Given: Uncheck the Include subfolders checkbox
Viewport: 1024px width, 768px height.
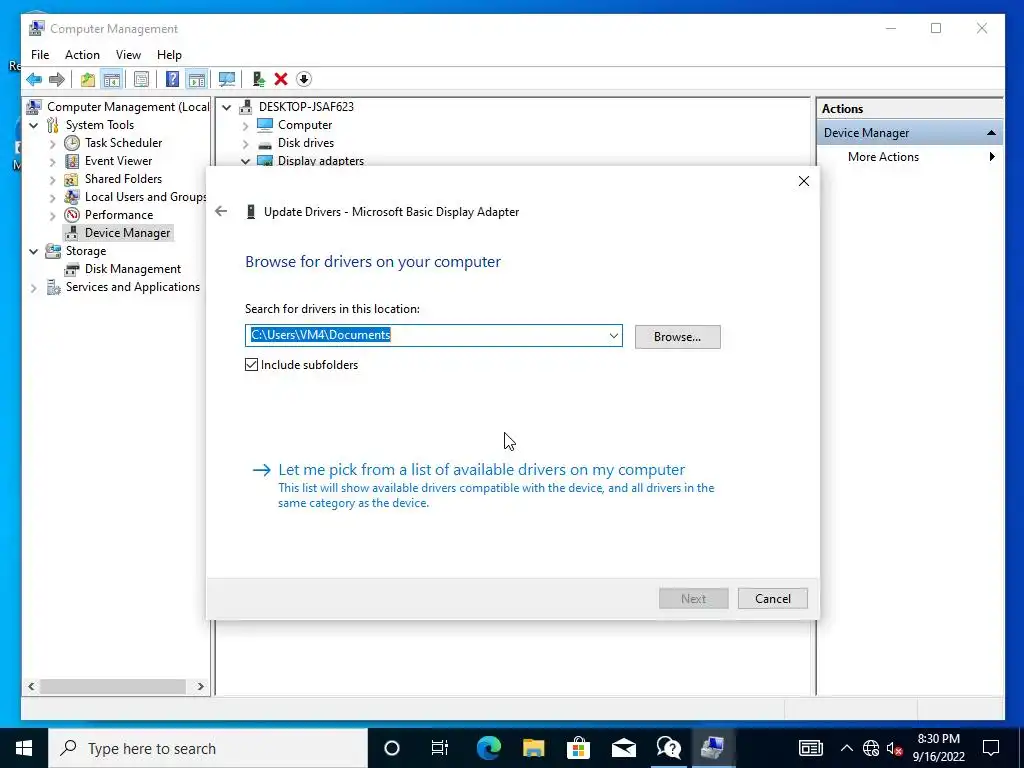Looking at the screenshot, I should [x=251, y=365].
